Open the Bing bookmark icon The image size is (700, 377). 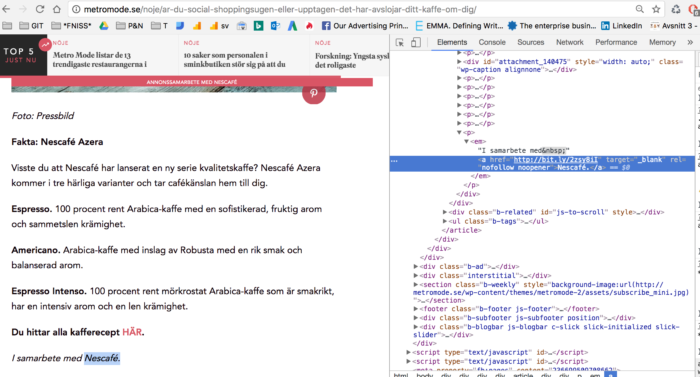tap(258, 26)
